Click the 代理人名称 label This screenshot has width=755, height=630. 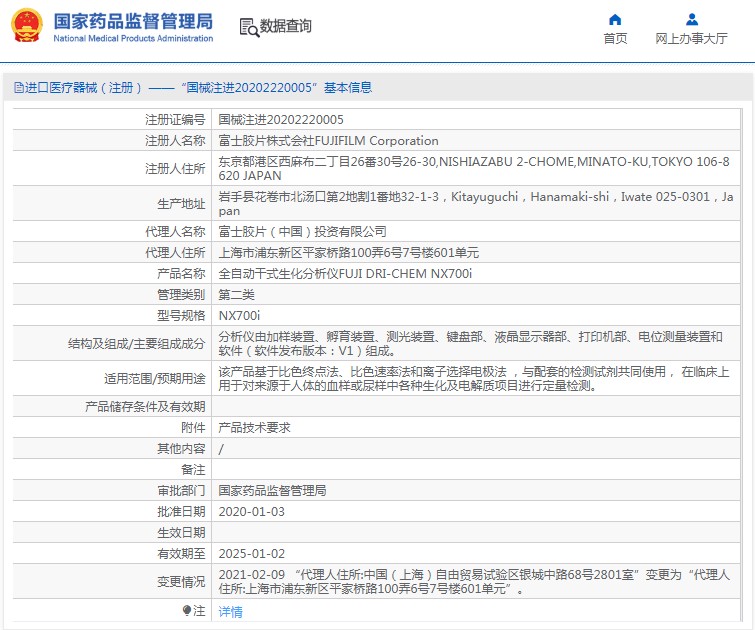175,232
